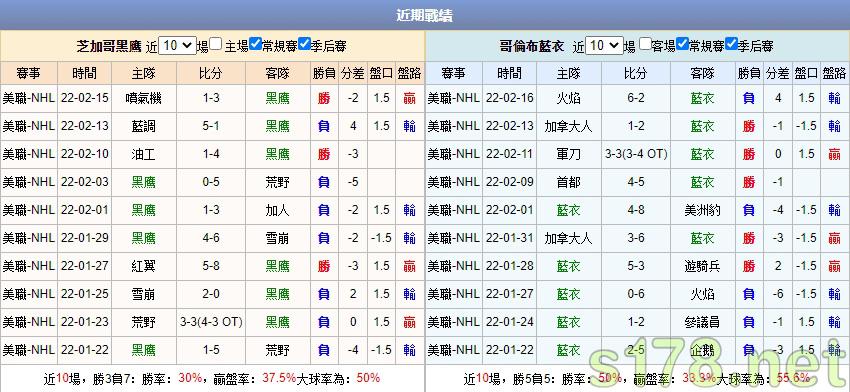The width and height of the screenshot is (850, 392).
Task: Click 軍刀 home team on 22-02-11
Action: (569, 154)
